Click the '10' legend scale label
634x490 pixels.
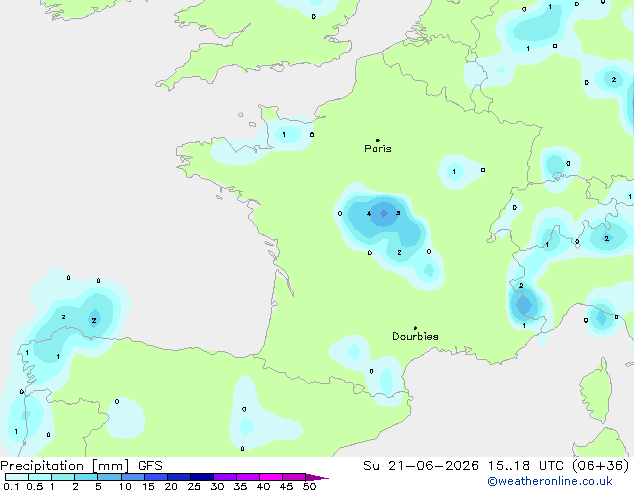click(125, 486)
